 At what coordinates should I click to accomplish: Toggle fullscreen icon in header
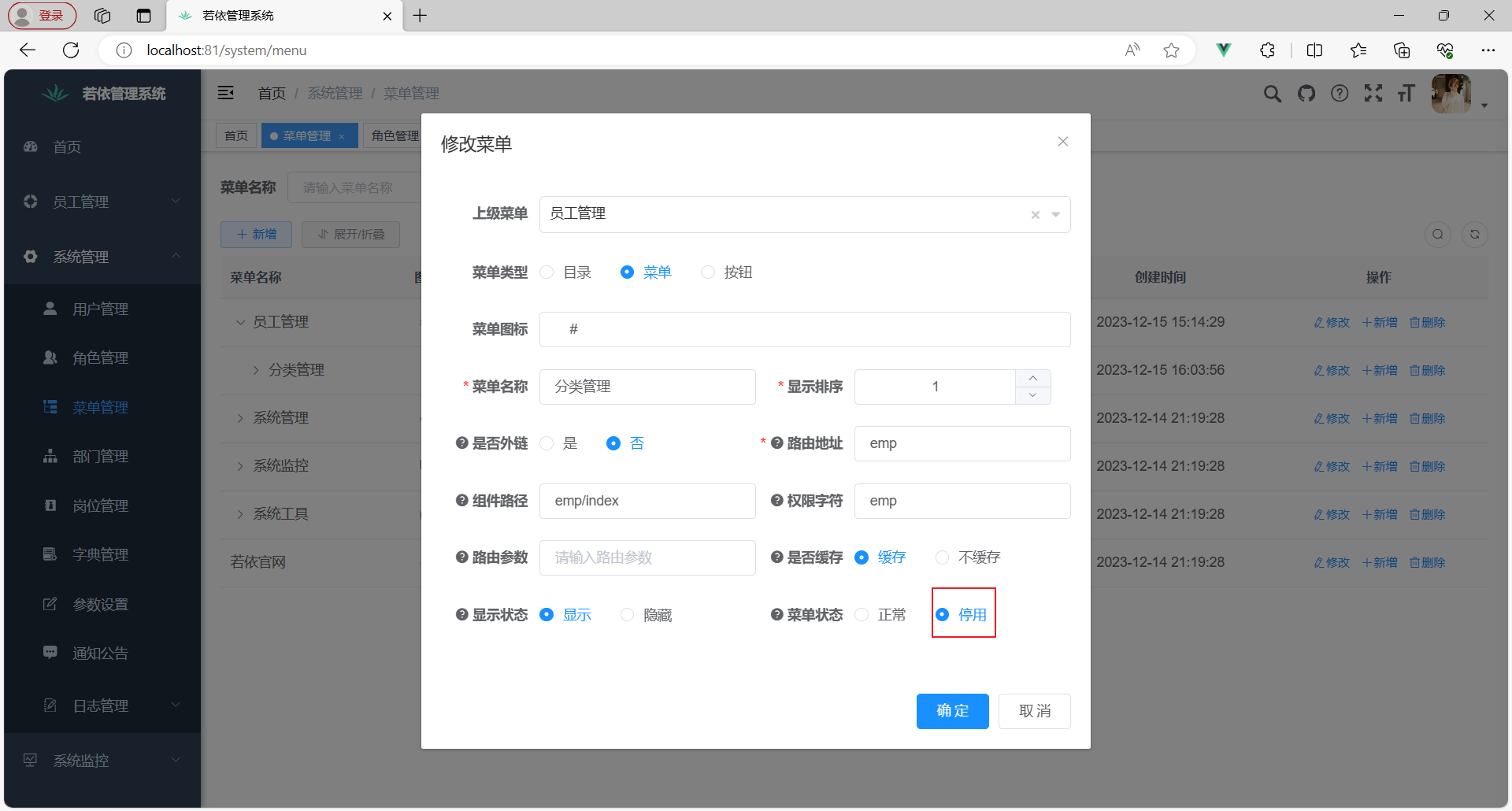1373,94
